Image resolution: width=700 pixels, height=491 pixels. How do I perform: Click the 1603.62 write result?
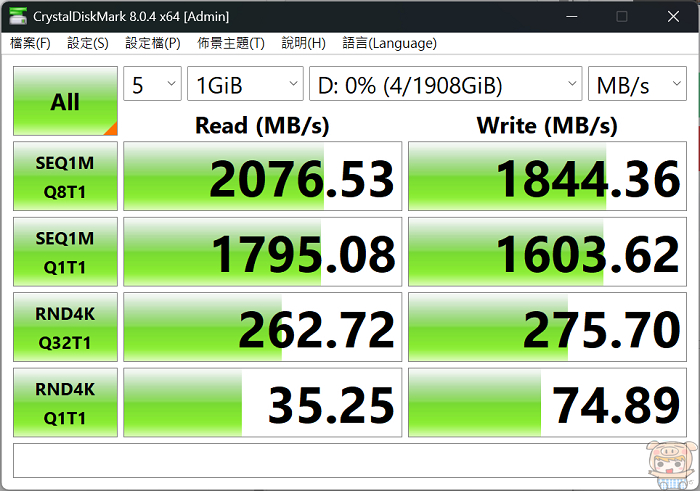click(547, 252)
